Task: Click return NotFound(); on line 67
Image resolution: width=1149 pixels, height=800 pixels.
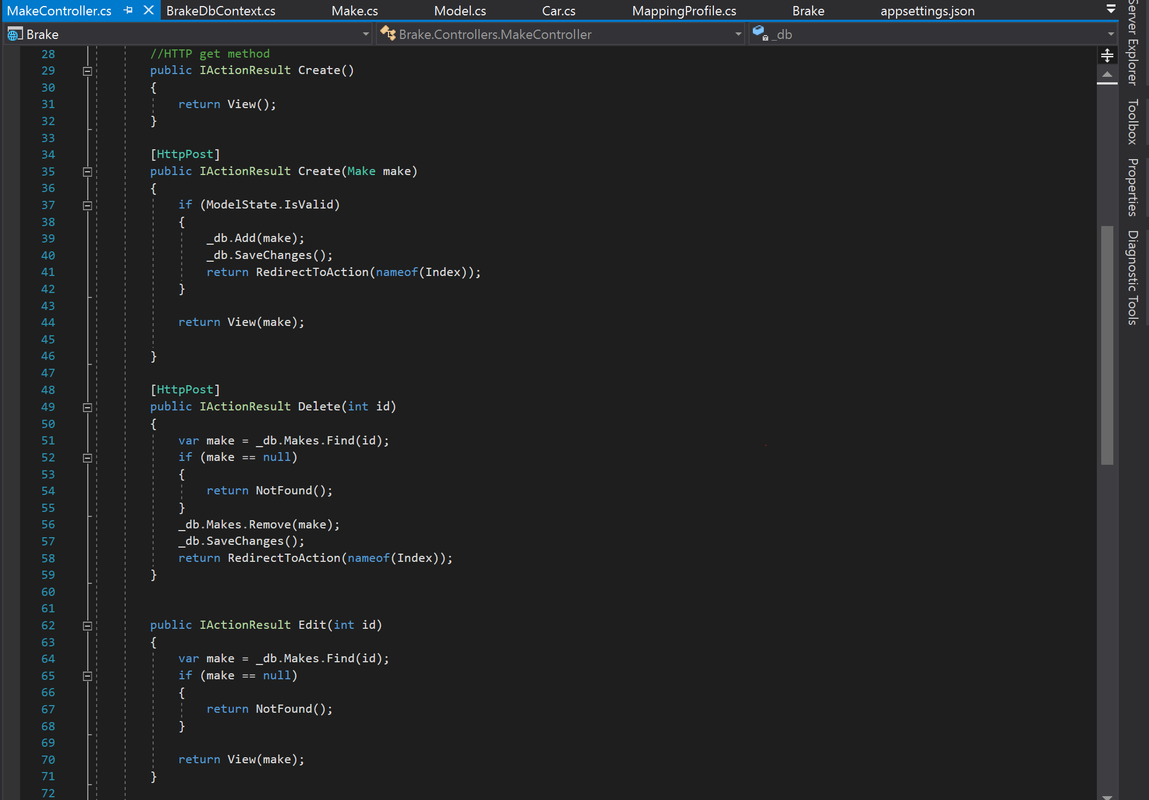Action: pos(269,708)
